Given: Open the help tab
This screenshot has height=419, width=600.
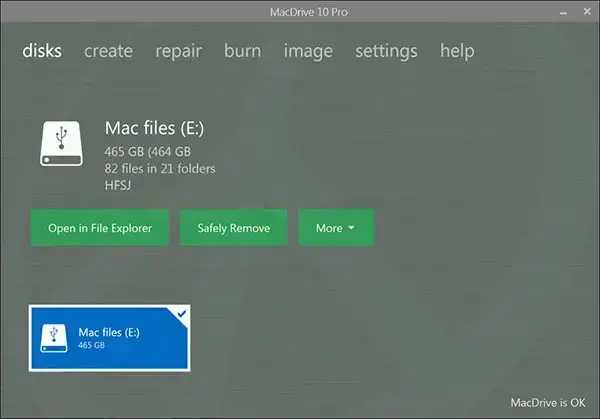Looking at the screenshot, I should pos(457,51).
